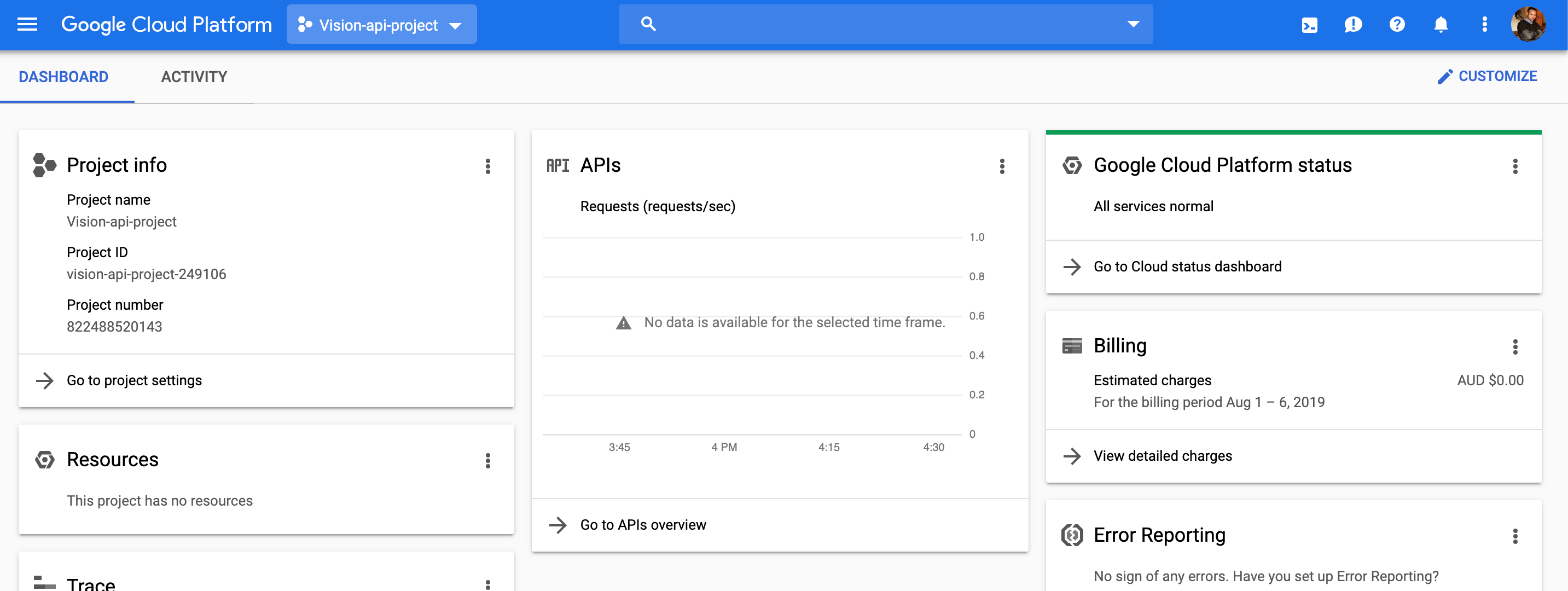Image resolution: width=1568 pixels, height=591 pixels.
Task: Click the billing period Aug 1 – 6, 2019 text
Action: 1209,402
